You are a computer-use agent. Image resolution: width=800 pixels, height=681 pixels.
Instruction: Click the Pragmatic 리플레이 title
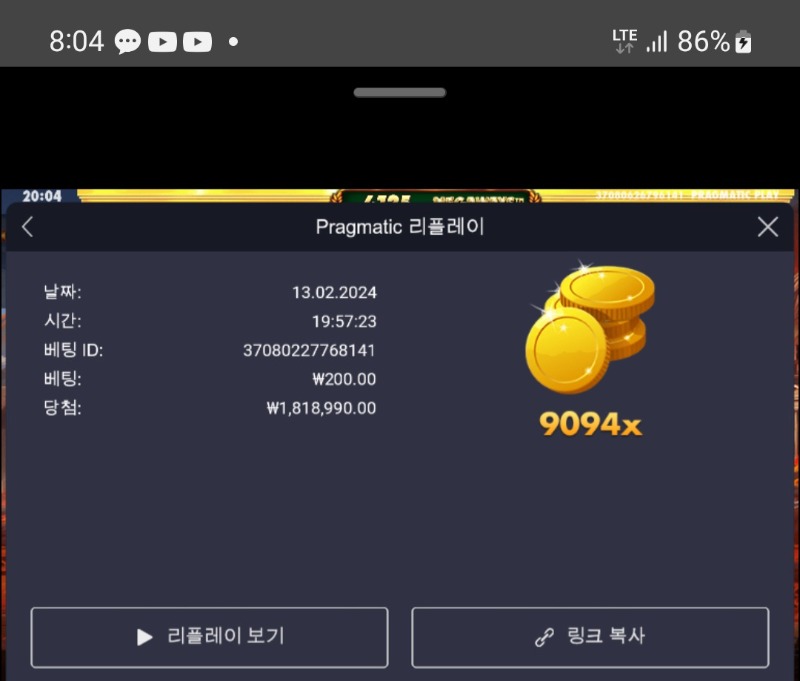(x=400, y=227)
